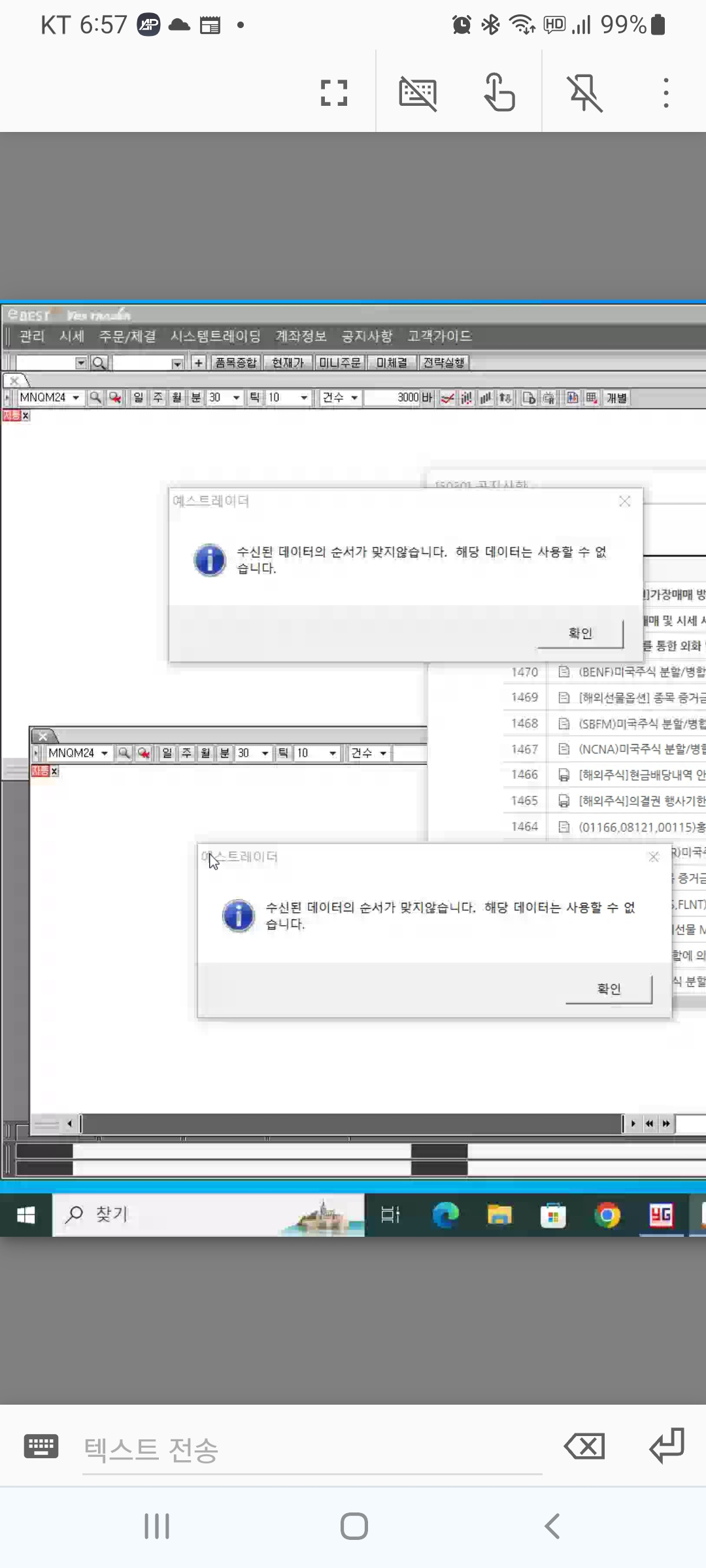Launch Chrome from the Windows taskbar

607,1215
